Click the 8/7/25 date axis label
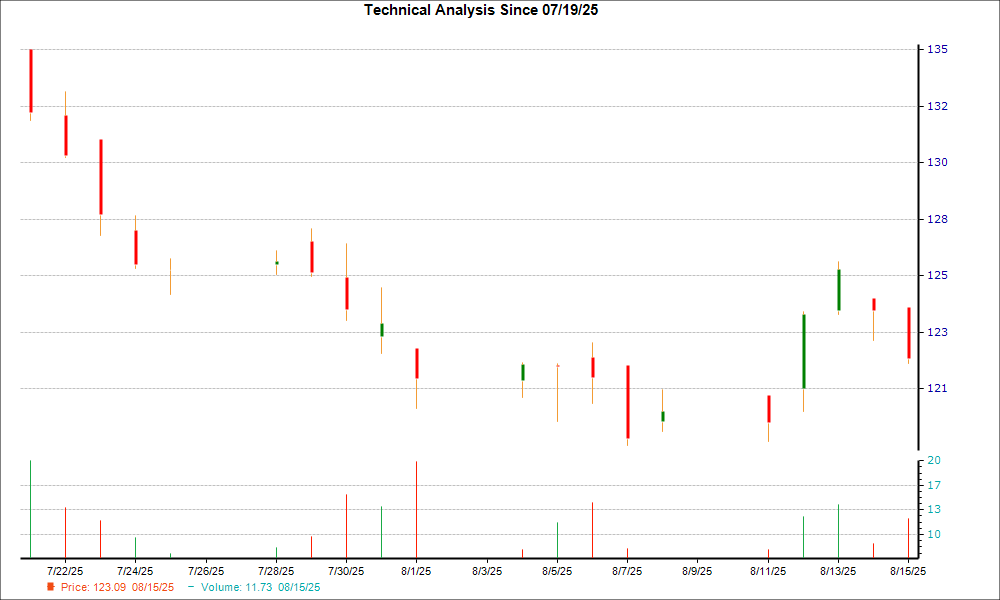The width and height of the screenshot is (1000, 600). (x=628, y=571)
